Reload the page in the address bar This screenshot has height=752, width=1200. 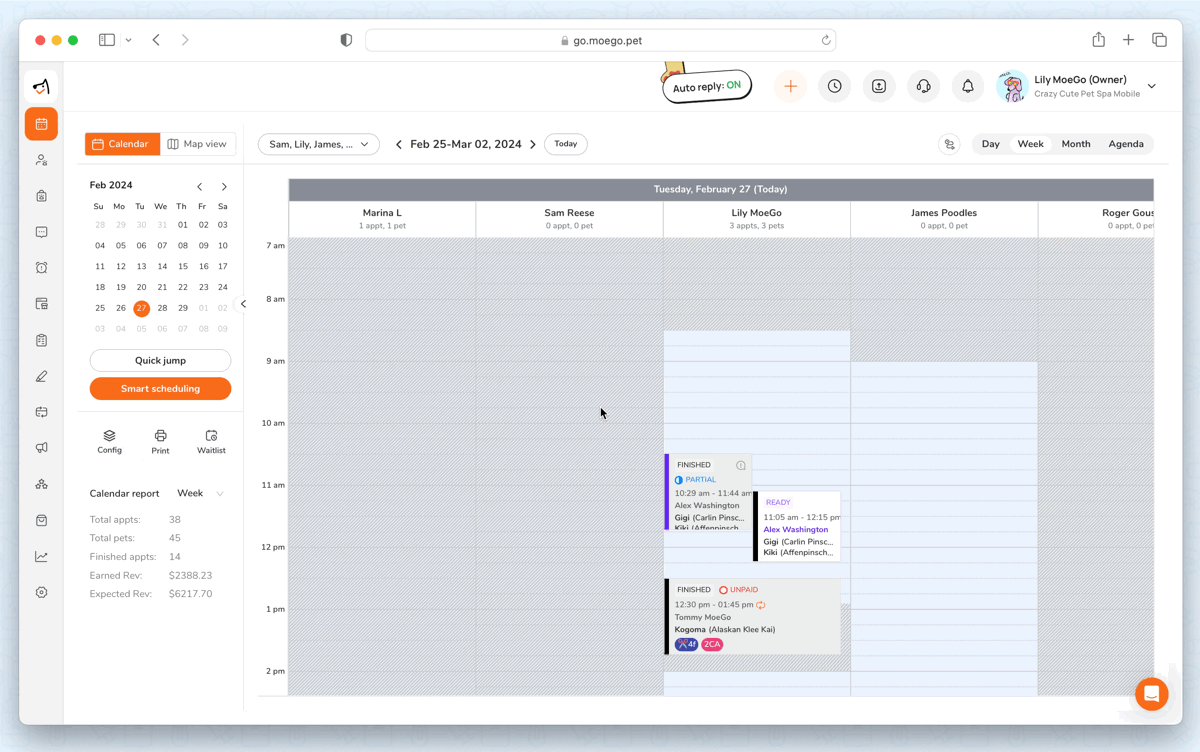[826, 40]
